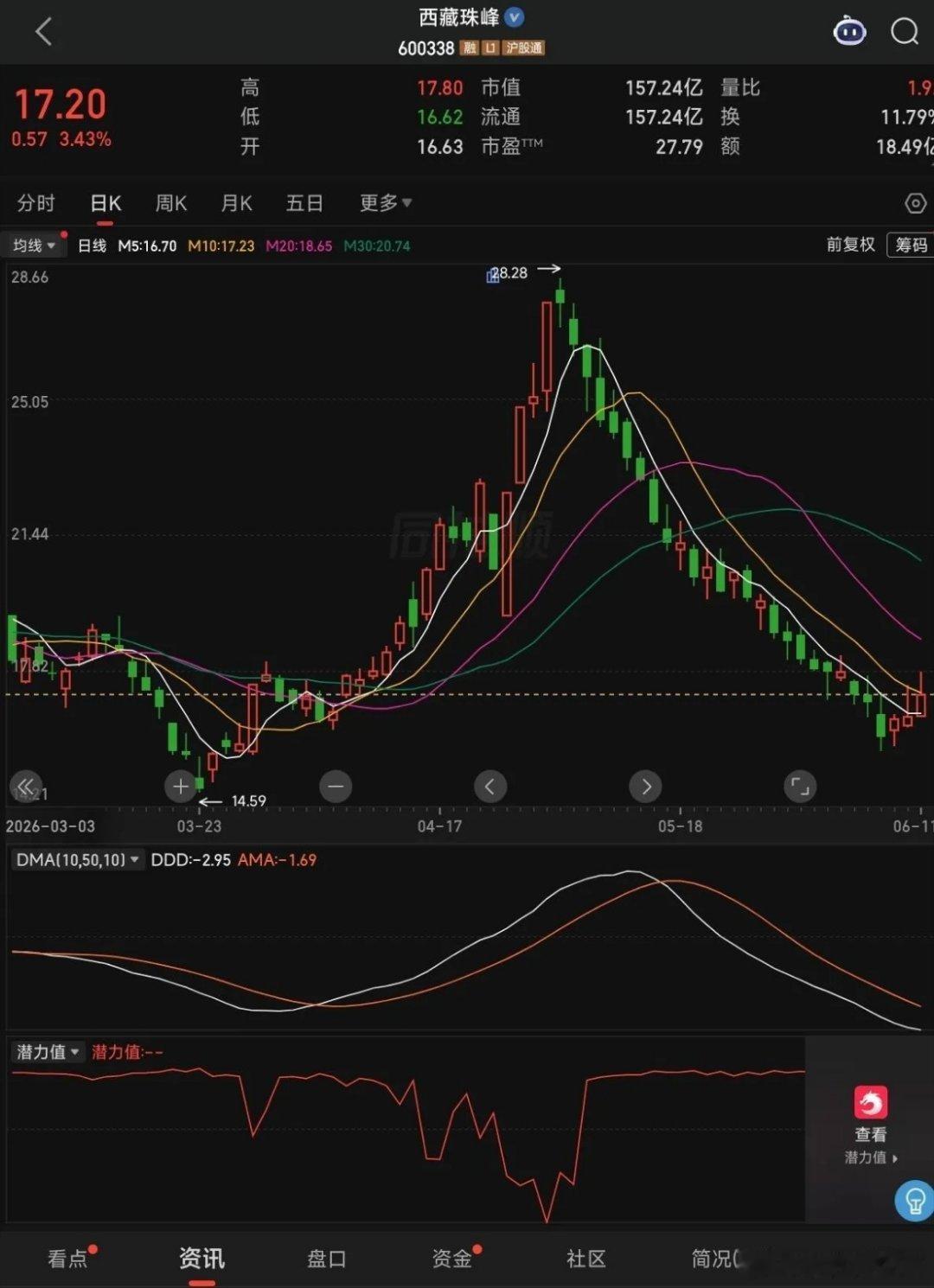Open search with the magnifier icon
Image resolution: width=934 pixels, height=1288 pixels.
coord(905,32)
